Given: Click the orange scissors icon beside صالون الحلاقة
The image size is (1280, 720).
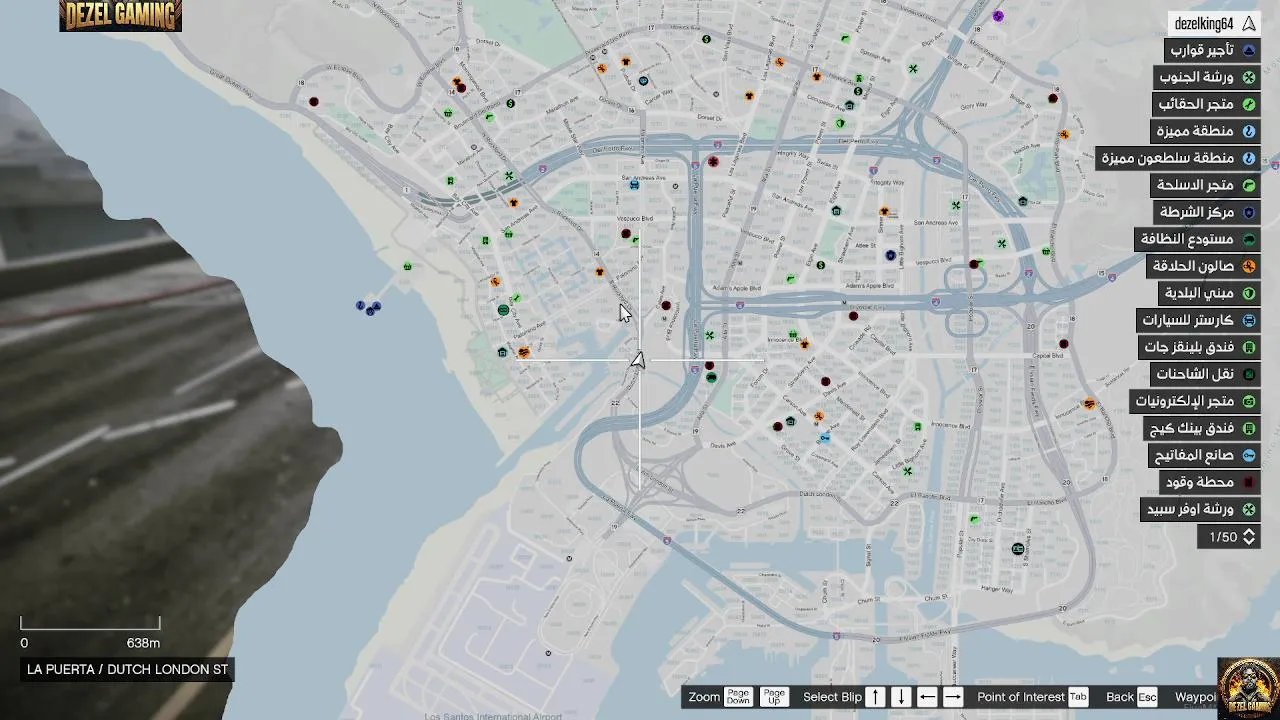Looking at the screenshot, I should [1248, 266].
